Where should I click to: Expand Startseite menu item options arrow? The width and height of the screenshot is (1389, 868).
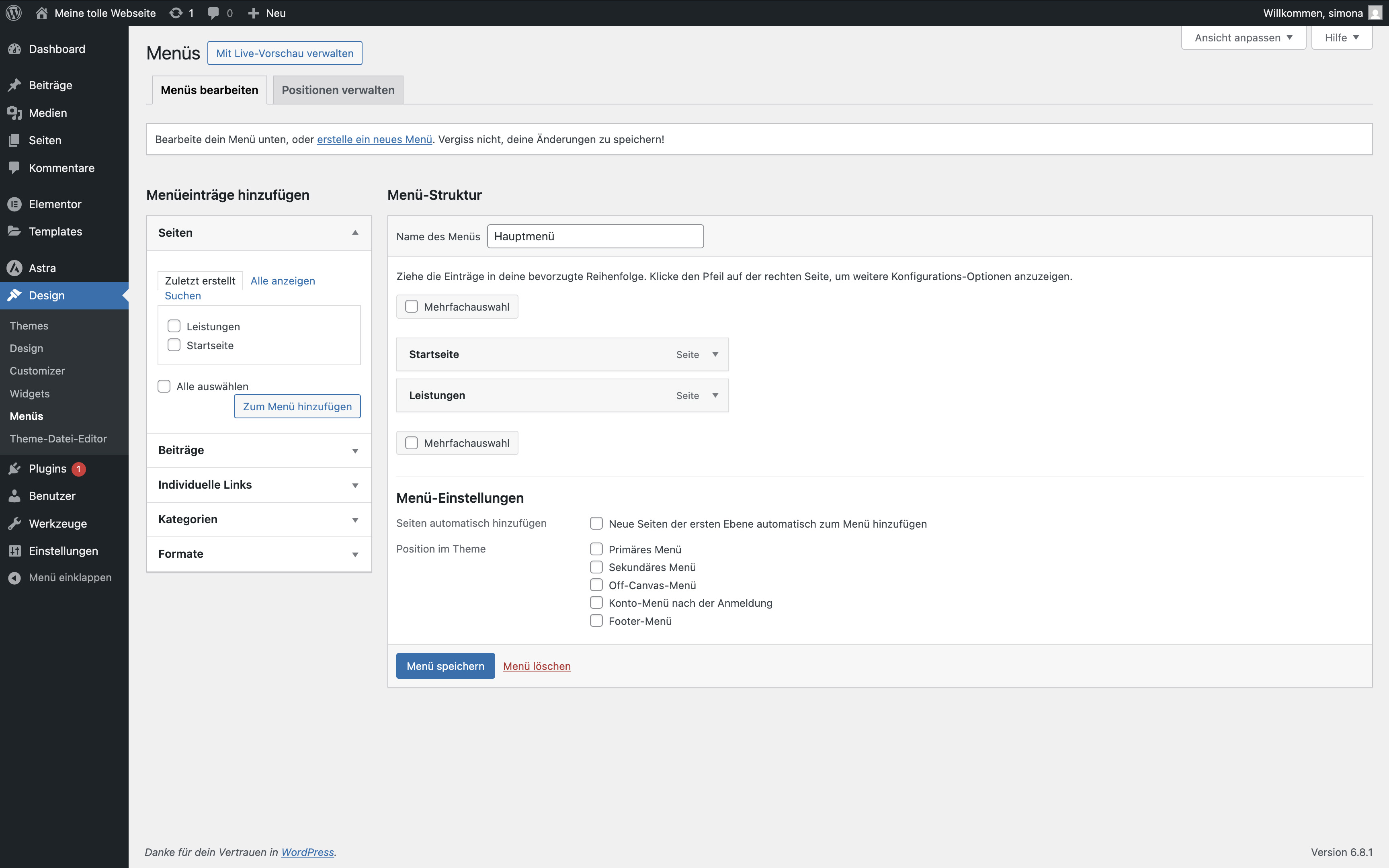[715, 354]
